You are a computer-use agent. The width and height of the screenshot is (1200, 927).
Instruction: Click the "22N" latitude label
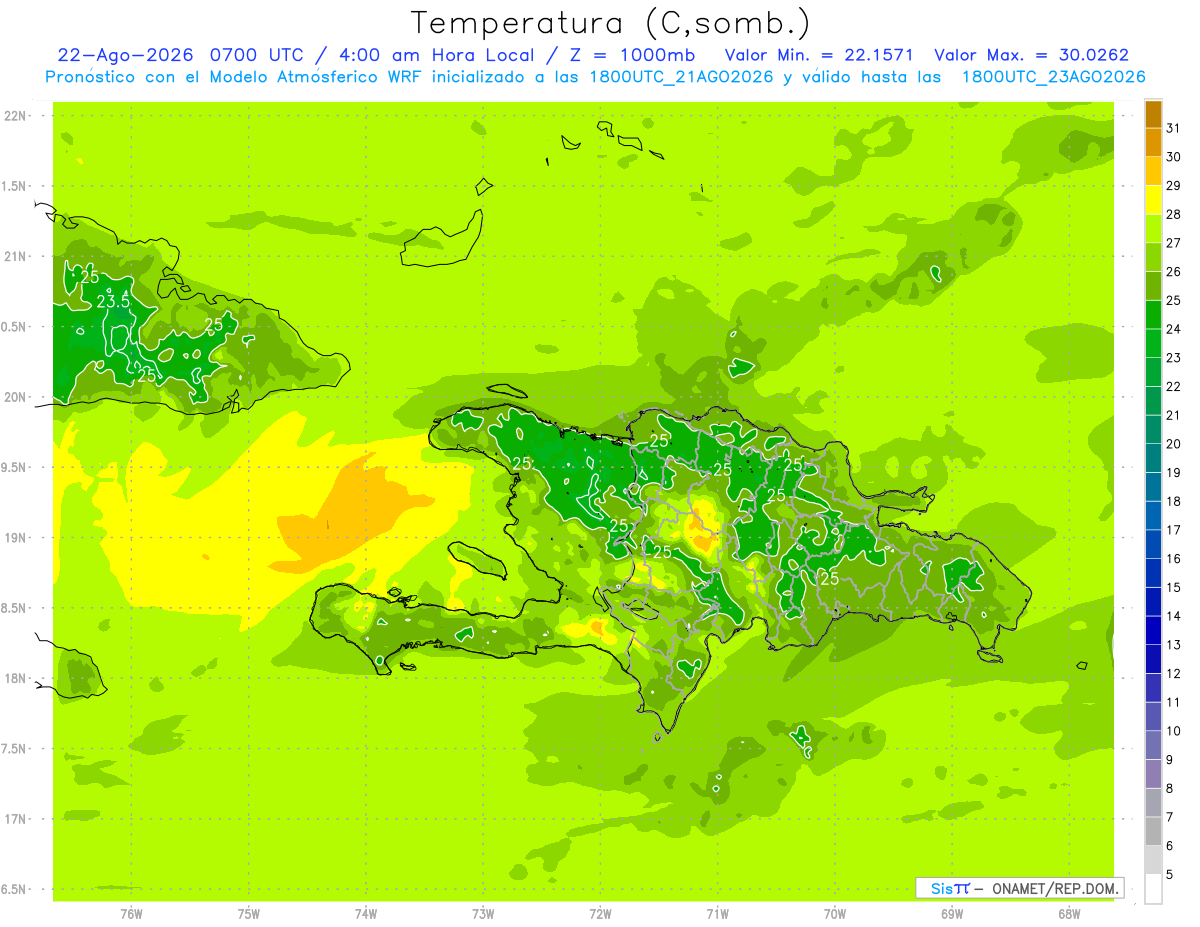tap(16, 116)
